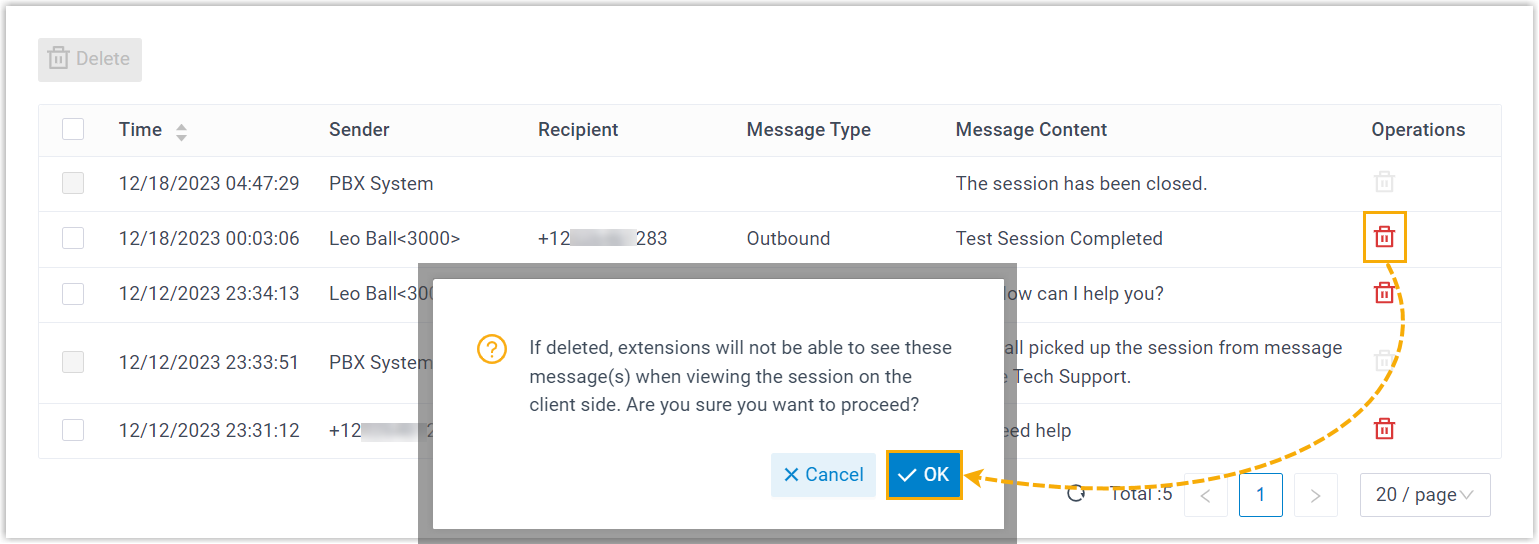Toggle the select-all checkbox in header
Viewport: 1539px width, 544px height.
pyautogui.click(x=73, y=129)
